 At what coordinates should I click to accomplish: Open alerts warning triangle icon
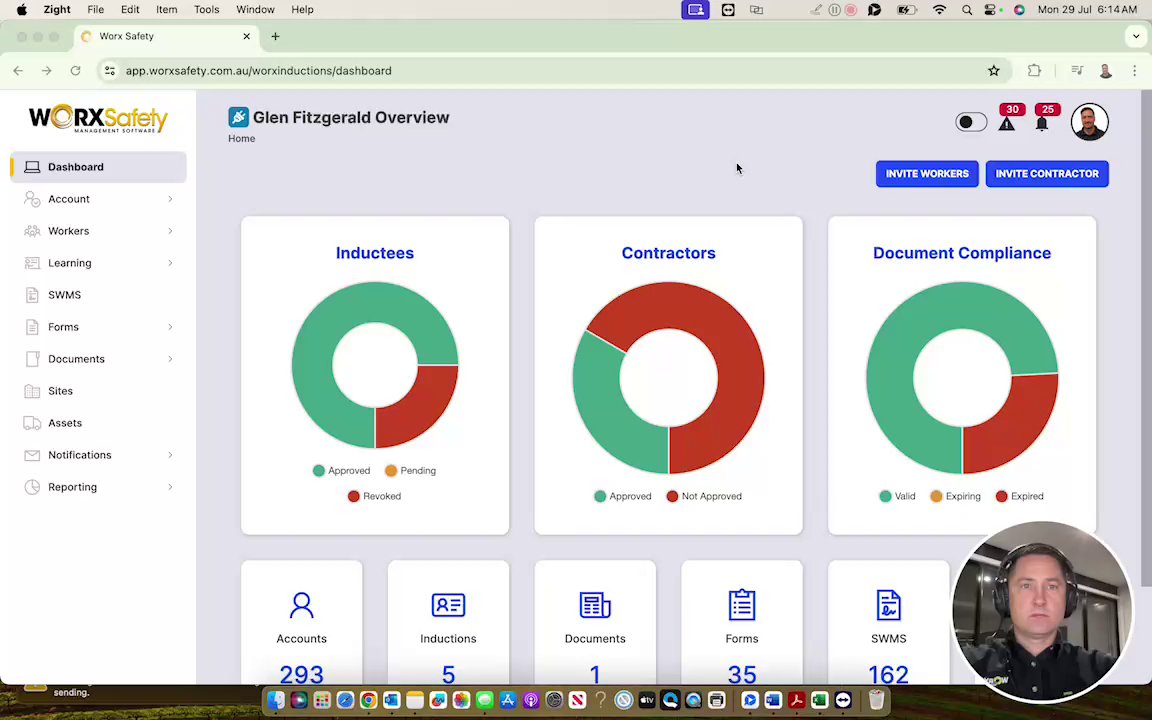pos(1007,123)
